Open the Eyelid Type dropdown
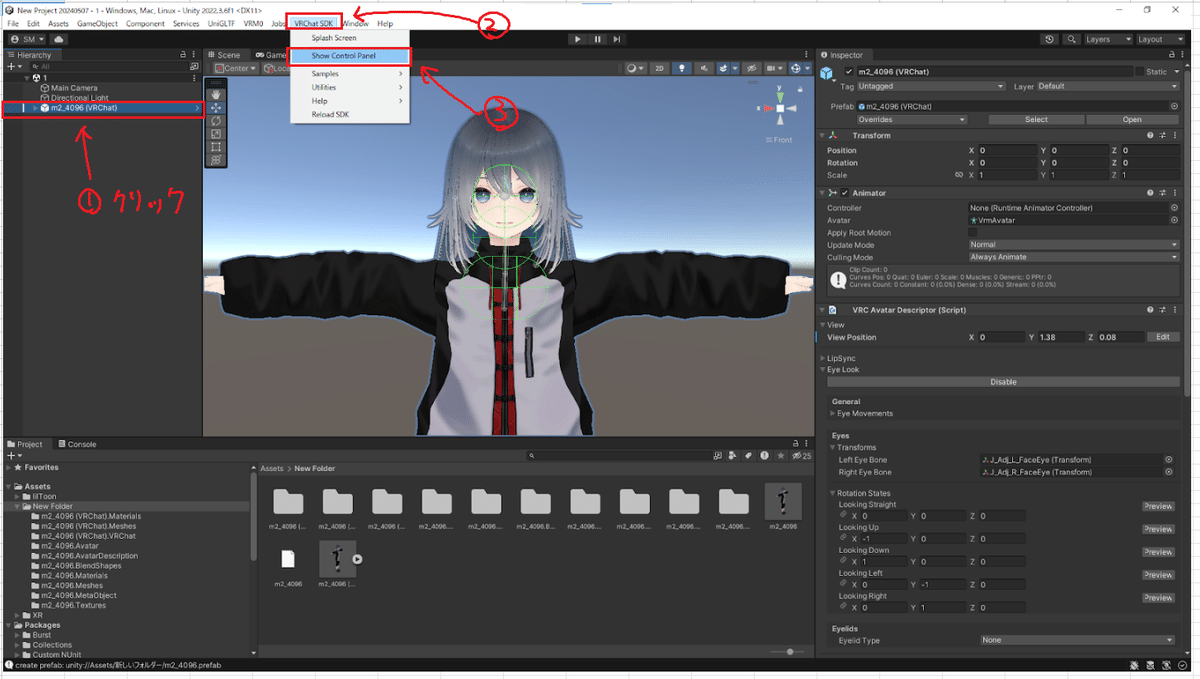Image resolution: width=1200 pixels, height=679 pixels. coord(1077,640)
